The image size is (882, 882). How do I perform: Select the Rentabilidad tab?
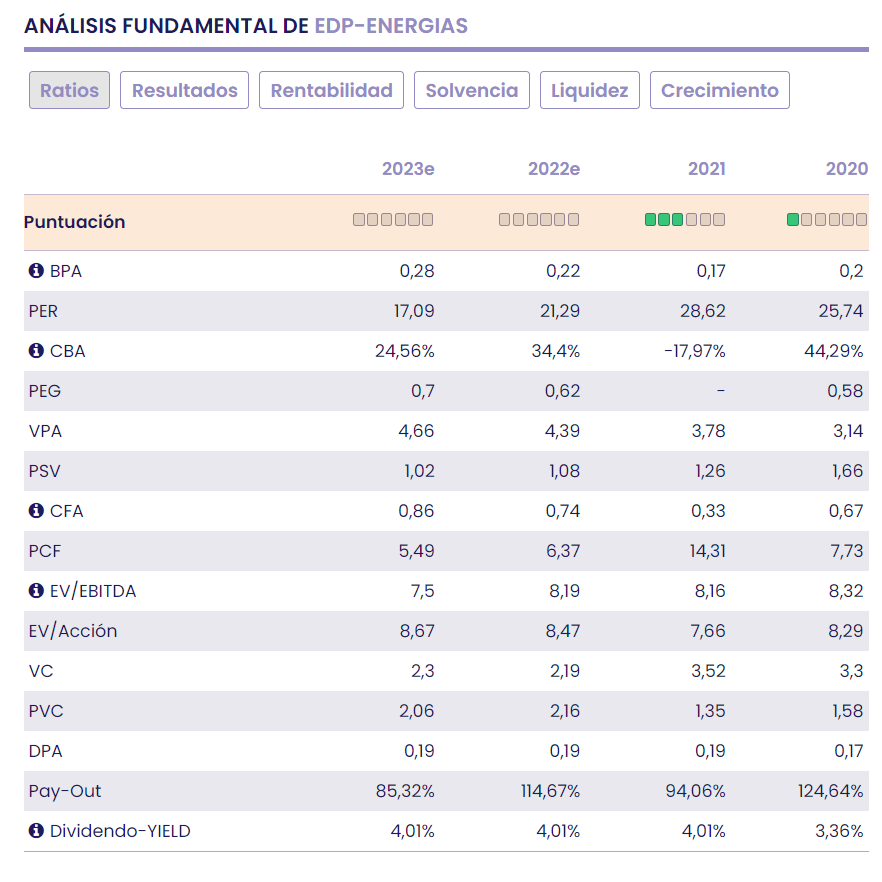[331, 90]
